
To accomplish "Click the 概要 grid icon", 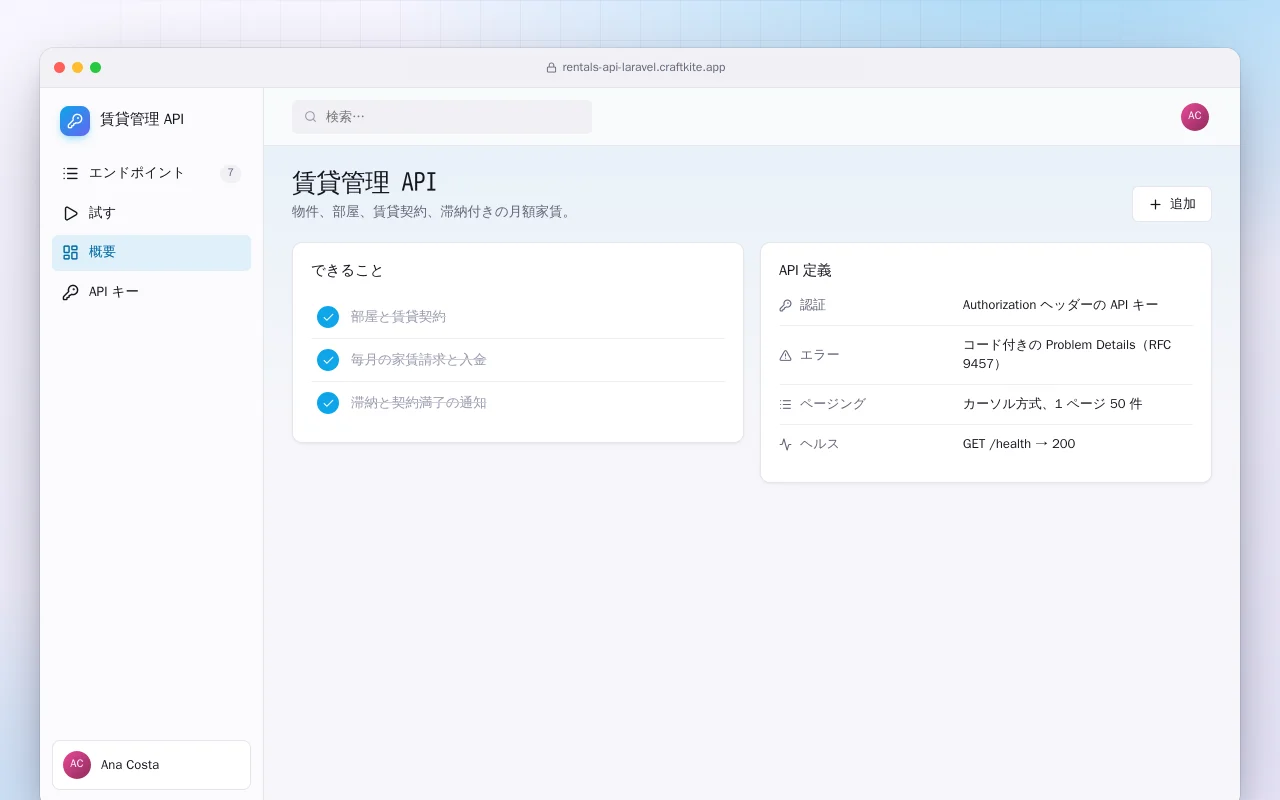I will (70, 253).
